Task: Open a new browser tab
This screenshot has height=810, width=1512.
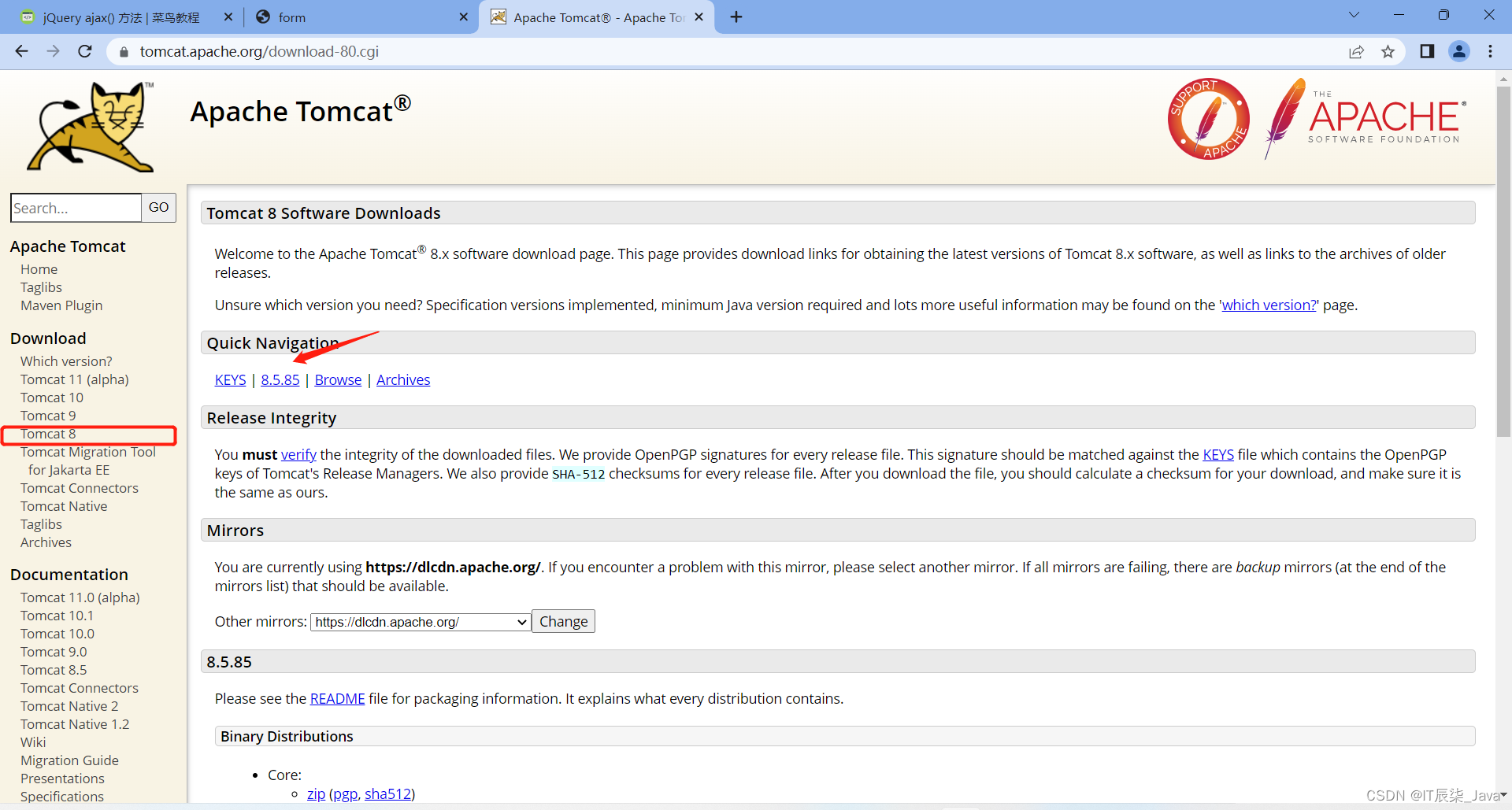Action: point(736,17)
